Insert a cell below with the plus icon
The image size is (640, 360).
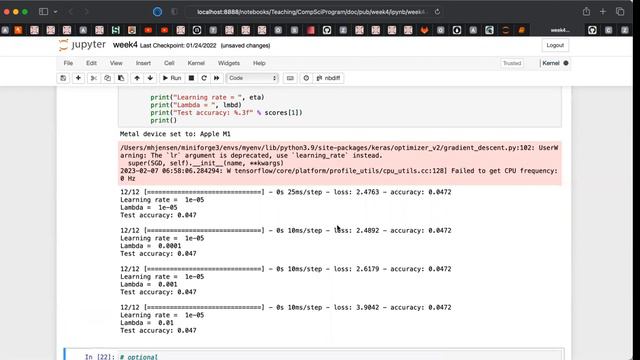pos(78,78)
